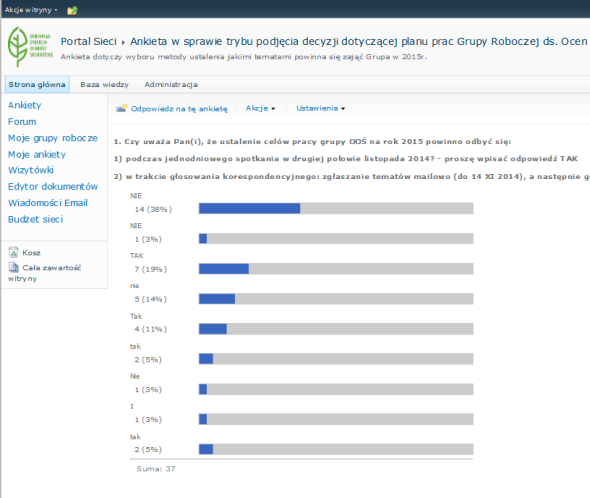590x498 pixels.
Task: Click the nie 5 (14%) result bar
Action: click(x=336, y=299)
